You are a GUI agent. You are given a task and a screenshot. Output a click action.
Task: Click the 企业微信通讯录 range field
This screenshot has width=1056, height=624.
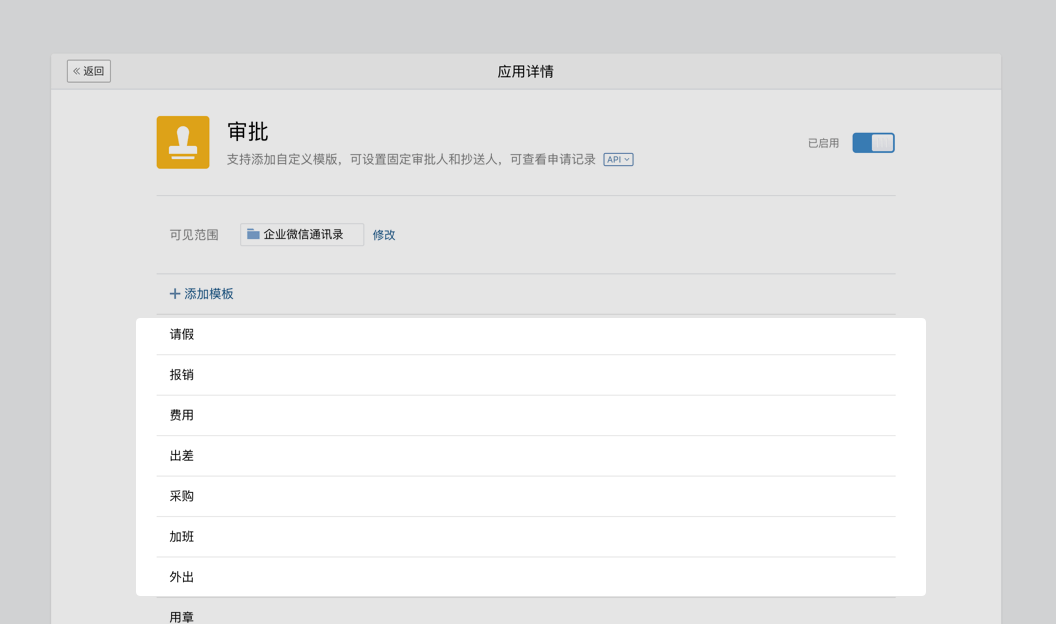coord(302,234)
